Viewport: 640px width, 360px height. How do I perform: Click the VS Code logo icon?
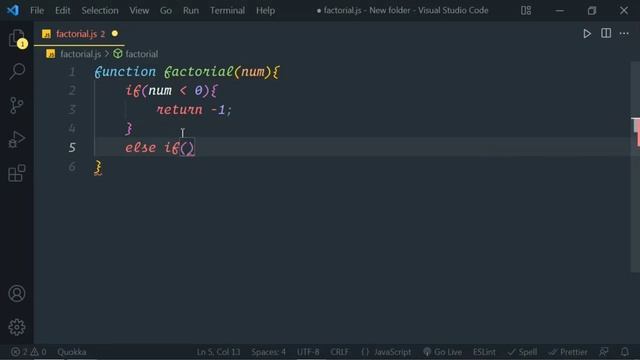pos(13,10)
